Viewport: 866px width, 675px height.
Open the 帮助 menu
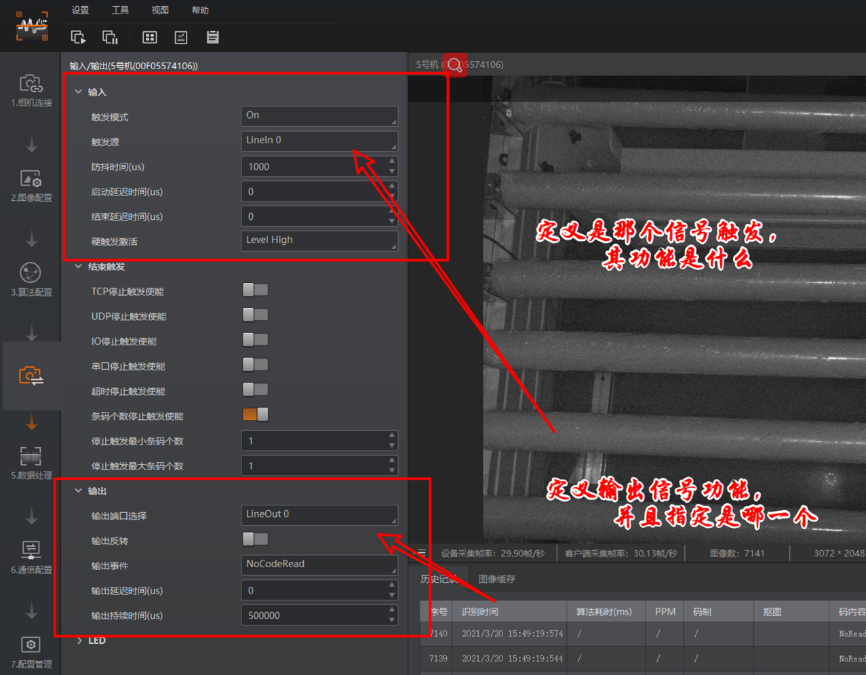[200, 10]
